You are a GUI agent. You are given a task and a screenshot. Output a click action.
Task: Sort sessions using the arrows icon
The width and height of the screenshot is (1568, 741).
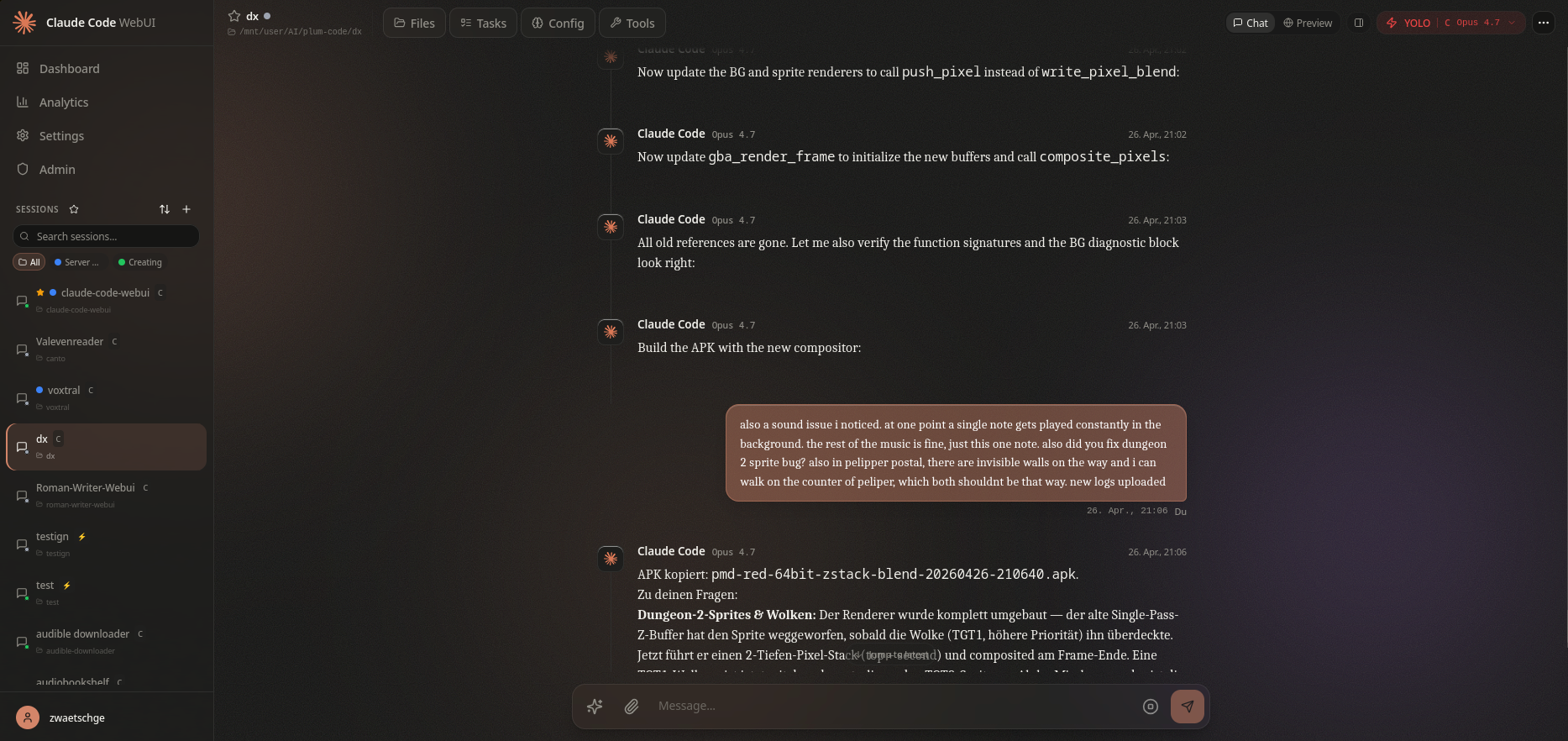(x=165, y=209)
